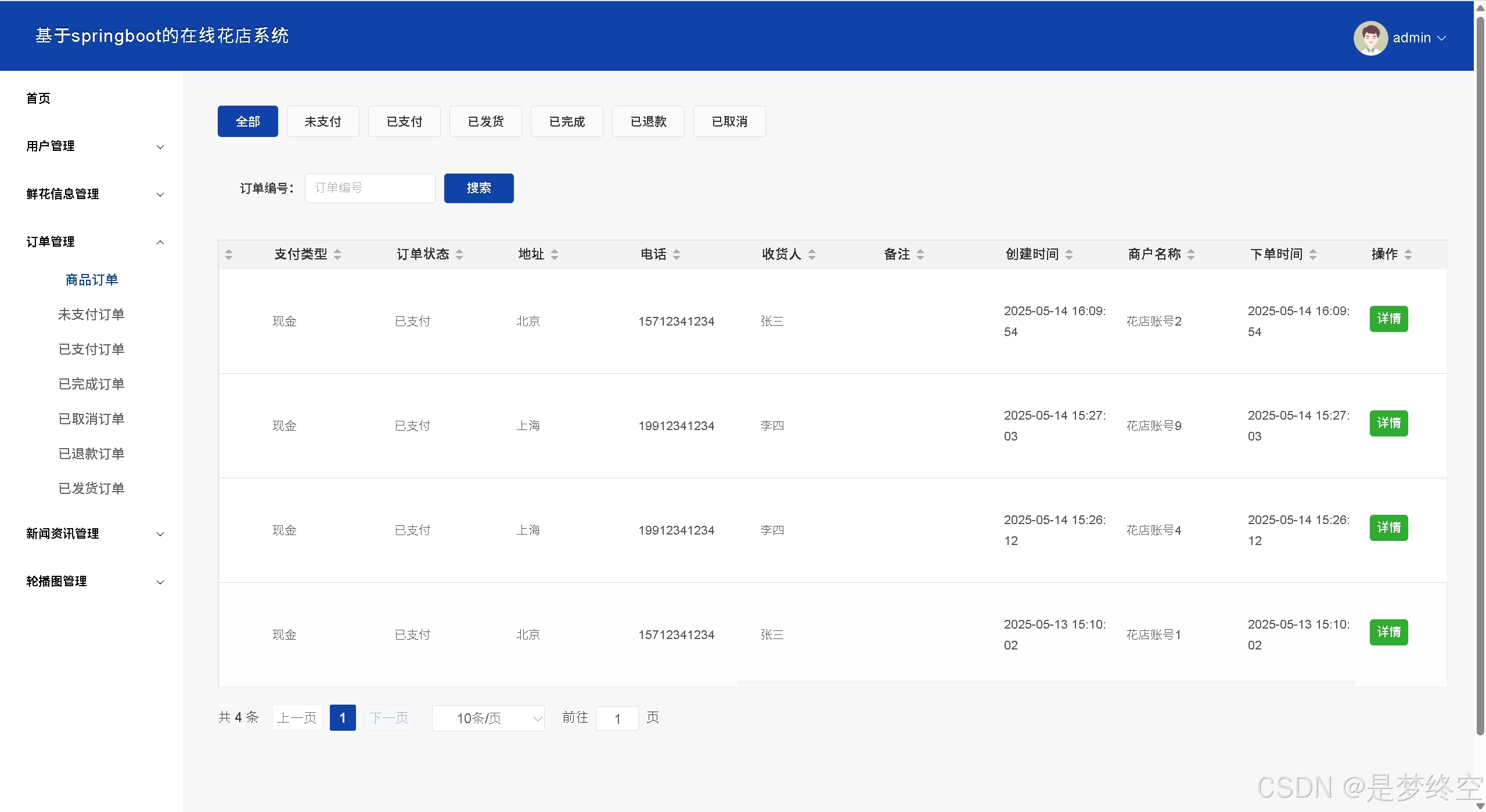Sort the 商户名称 column
This screenshot has height=812, width=1486.
click(1191, 254)
